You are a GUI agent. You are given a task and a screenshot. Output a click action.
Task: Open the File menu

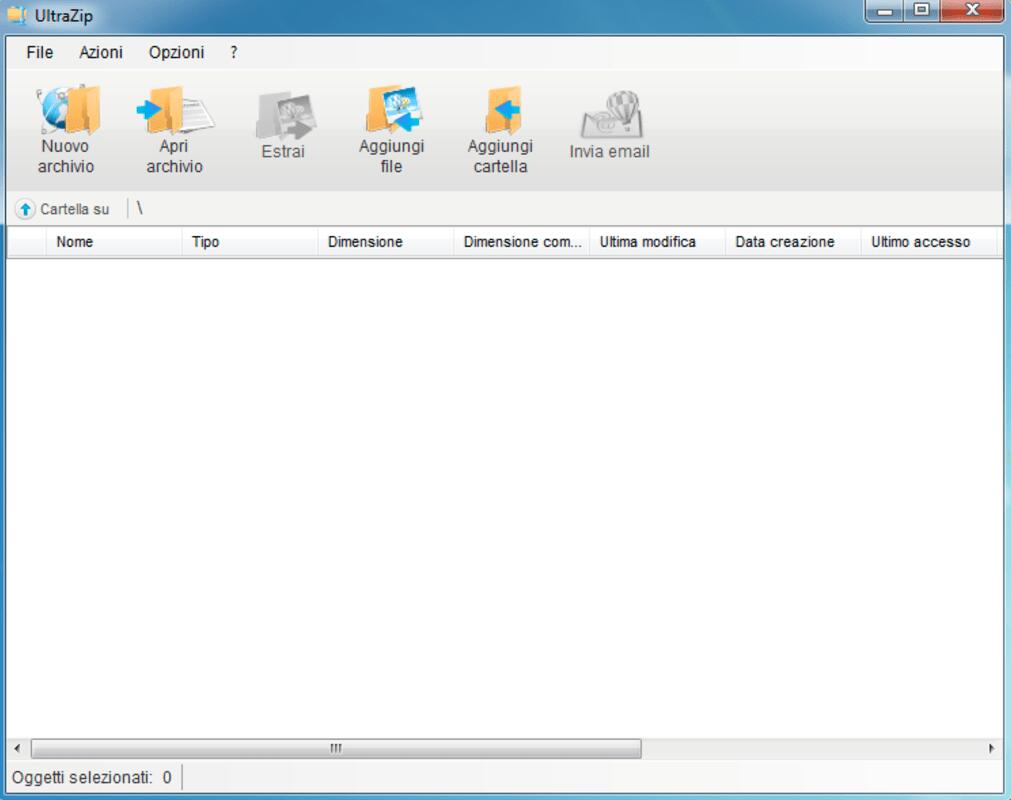pyautogui.click(x=39, y=53)
